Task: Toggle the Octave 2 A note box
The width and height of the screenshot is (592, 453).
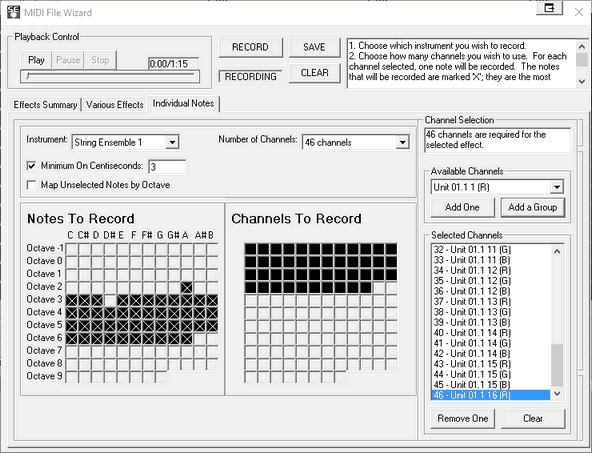Action: coord(187,287)
